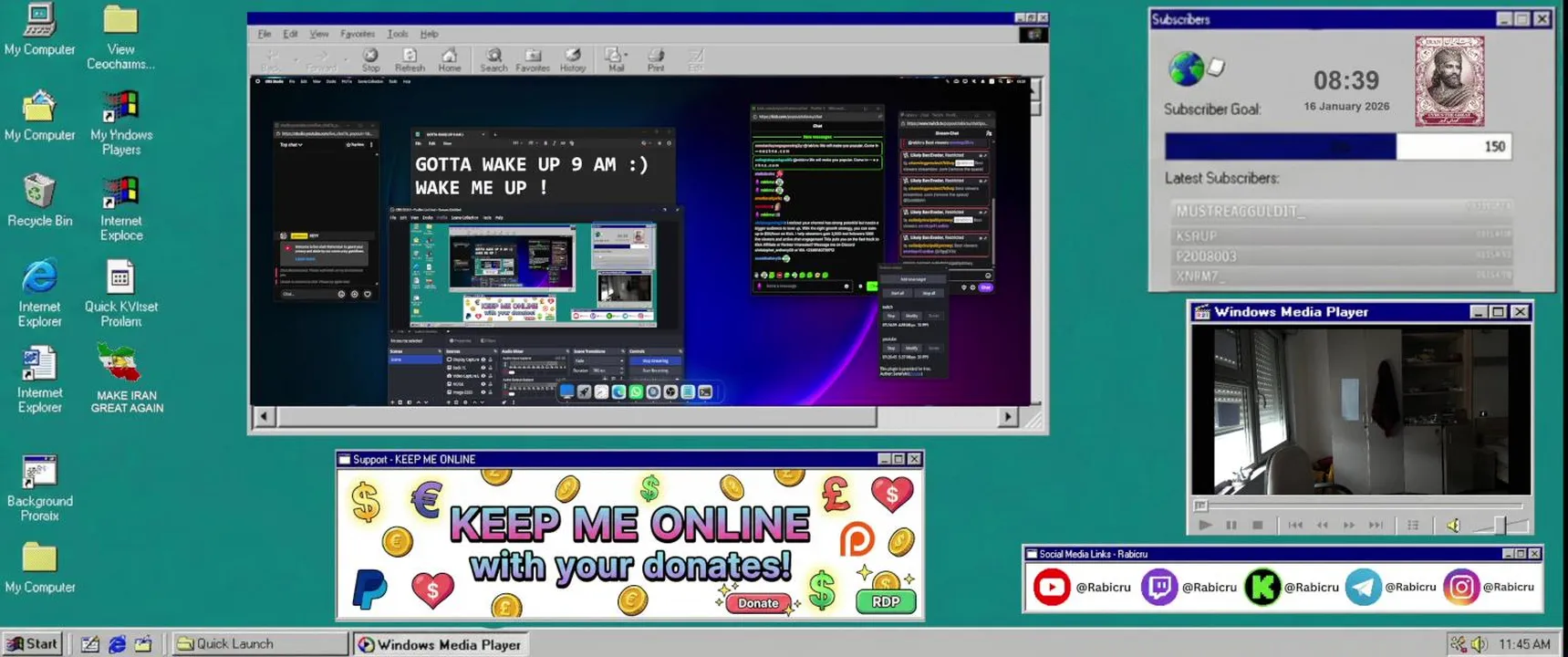The width and height of the screenshot is (1568, 657).
Task: Click the Print toolbar icon
Action: coord(656,60)
